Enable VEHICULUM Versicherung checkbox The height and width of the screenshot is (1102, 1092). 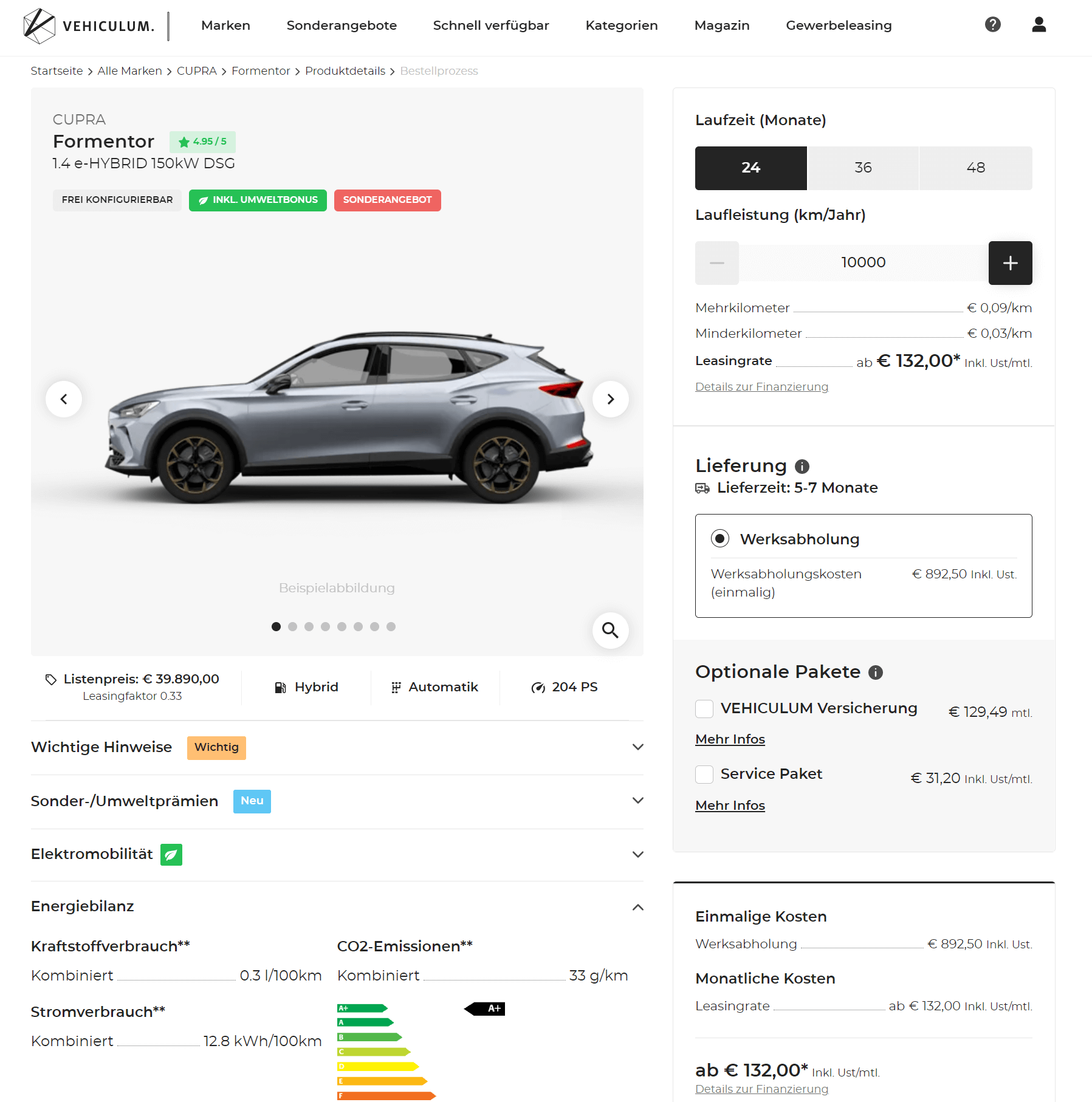point(704,709)
